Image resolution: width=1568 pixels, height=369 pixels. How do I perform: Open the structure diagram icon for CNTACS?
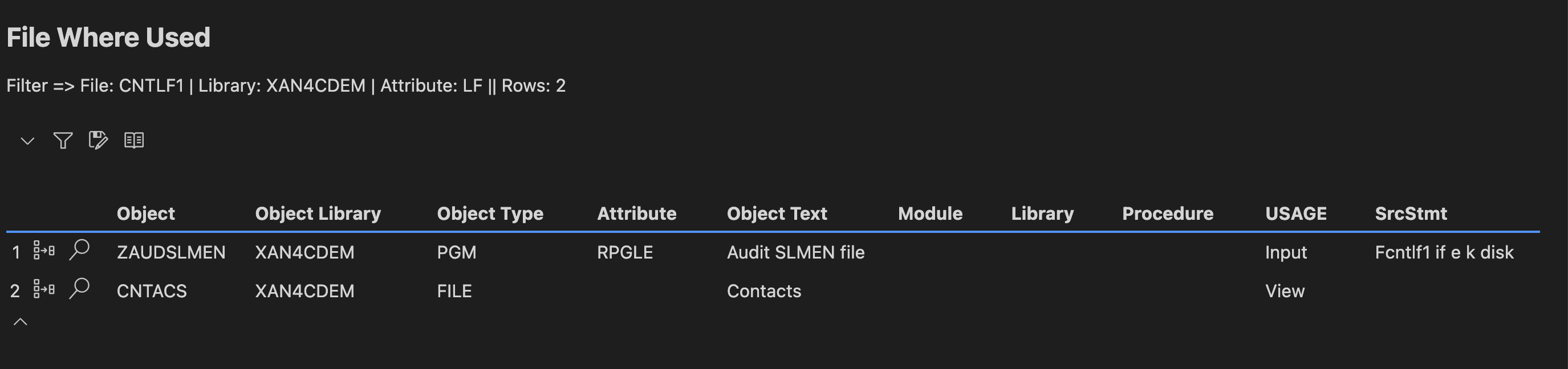(44, 289)
